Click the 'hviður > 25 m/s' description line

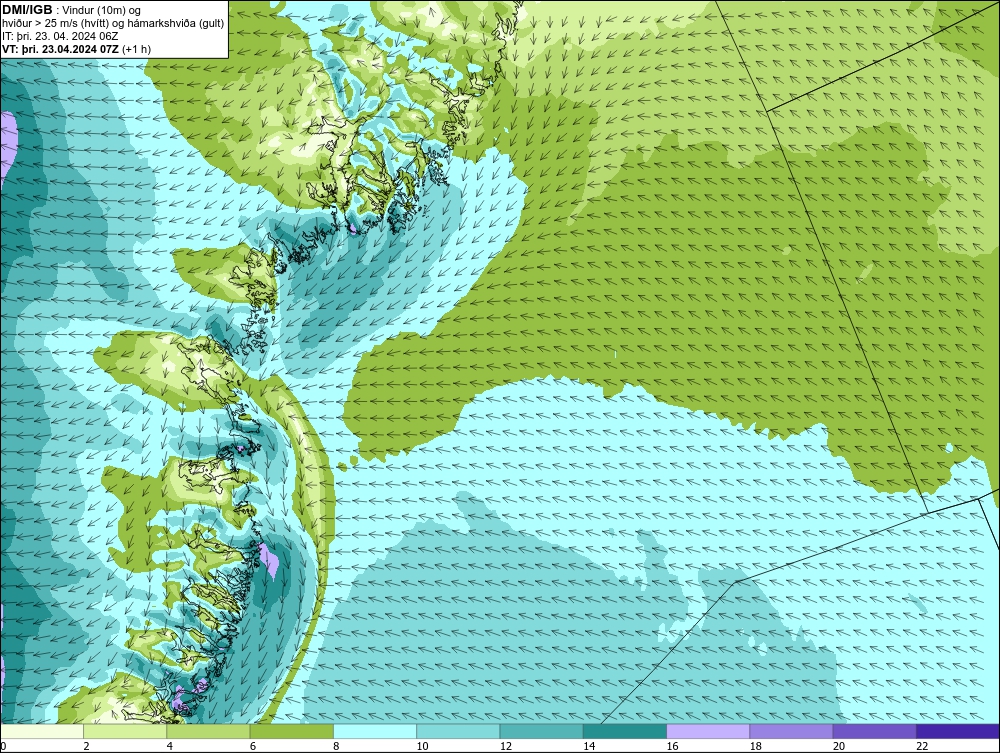tap(113, 24)
